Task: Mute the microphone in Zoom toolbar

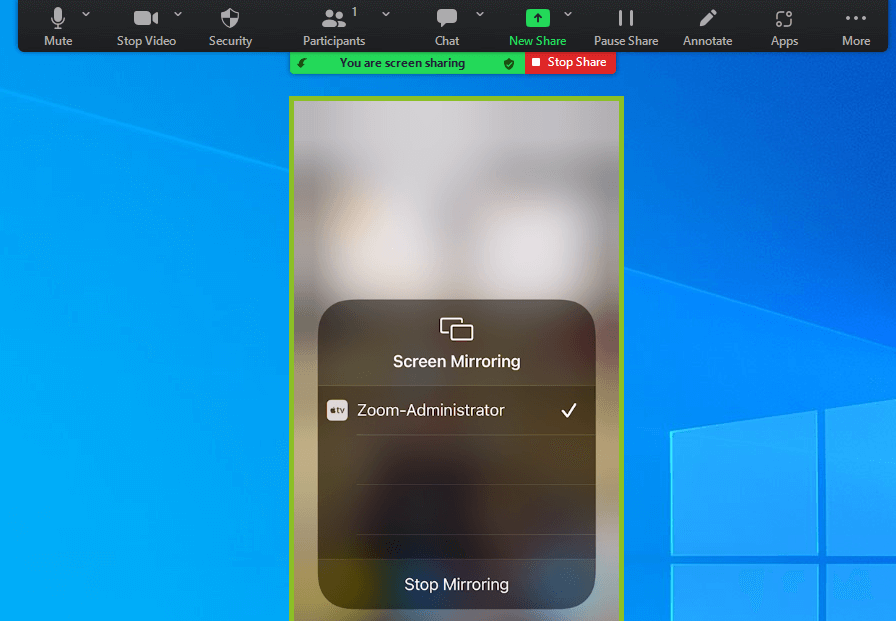Action: [x=58, y=26]
